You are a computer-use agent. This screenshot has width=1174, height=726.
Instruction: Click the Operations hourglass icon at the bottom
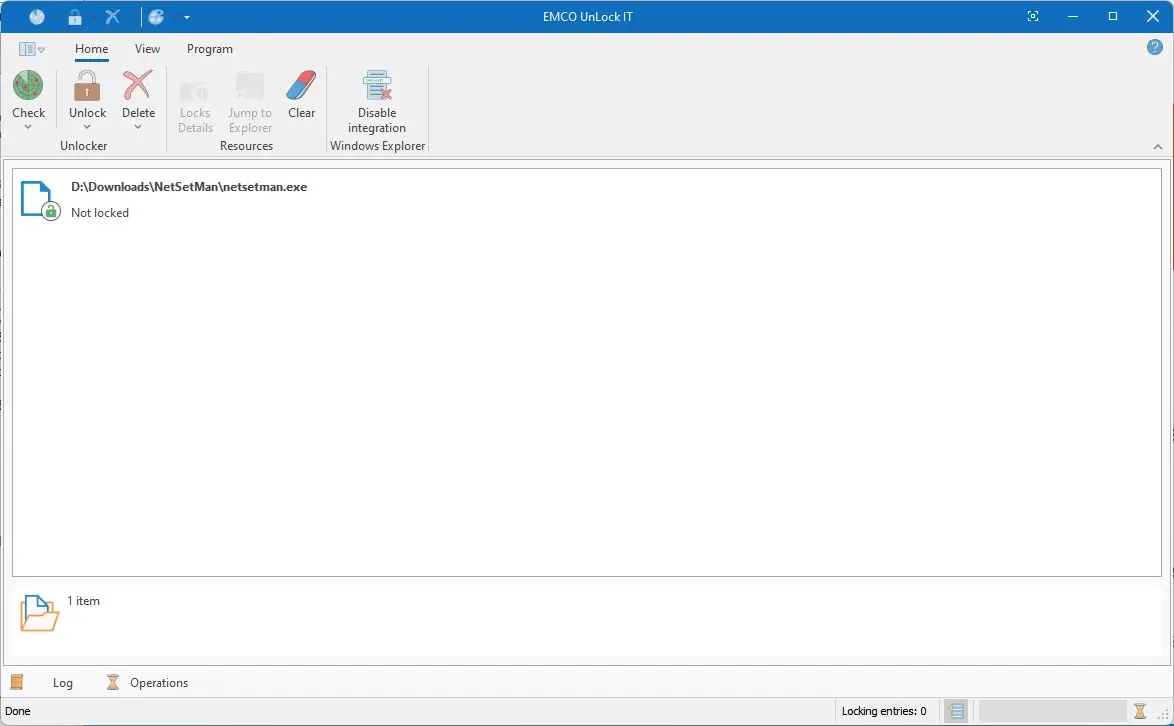(x=112, y=682)
